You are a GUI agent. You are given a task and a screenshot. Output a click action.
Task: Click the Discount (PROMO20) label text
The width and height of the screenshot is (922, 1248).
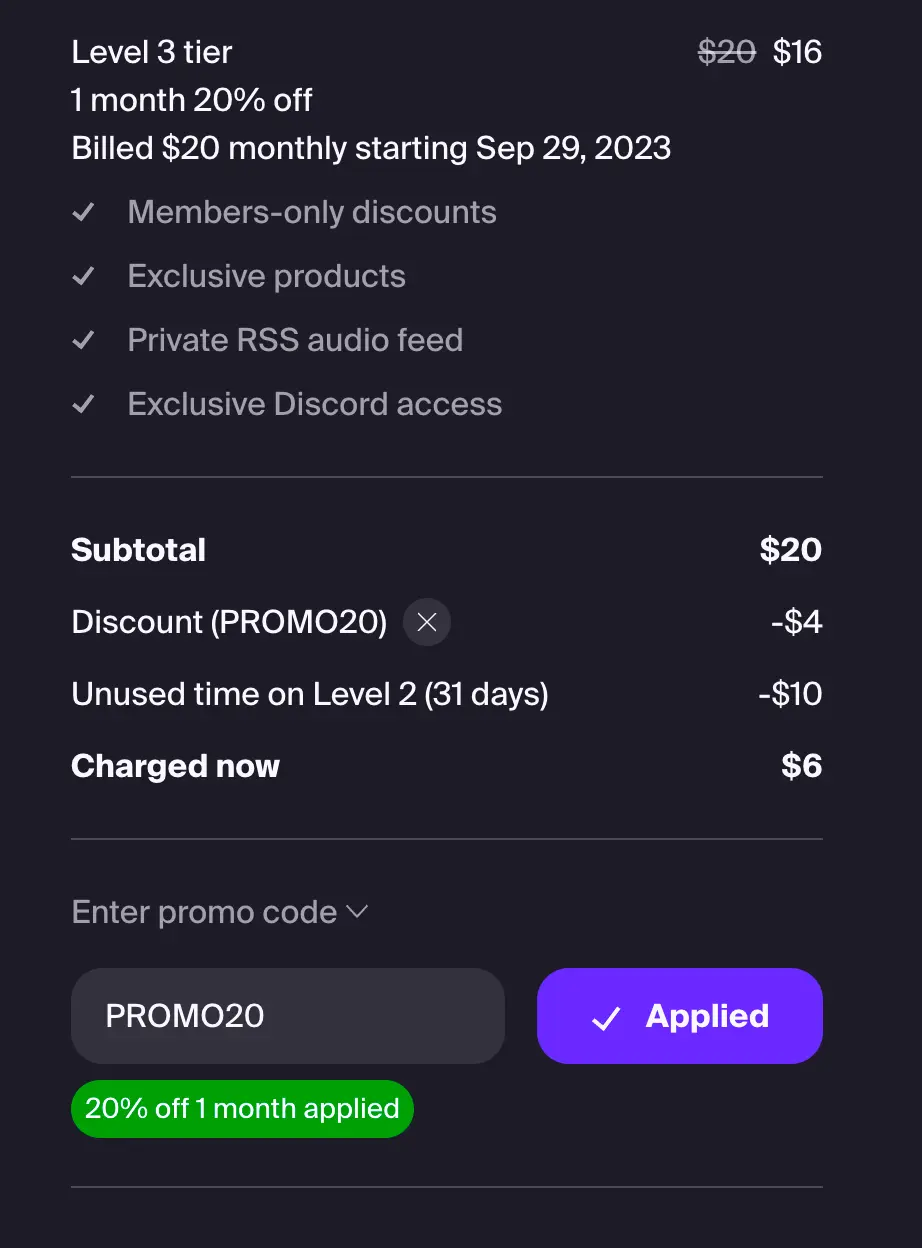coord(229,622)
